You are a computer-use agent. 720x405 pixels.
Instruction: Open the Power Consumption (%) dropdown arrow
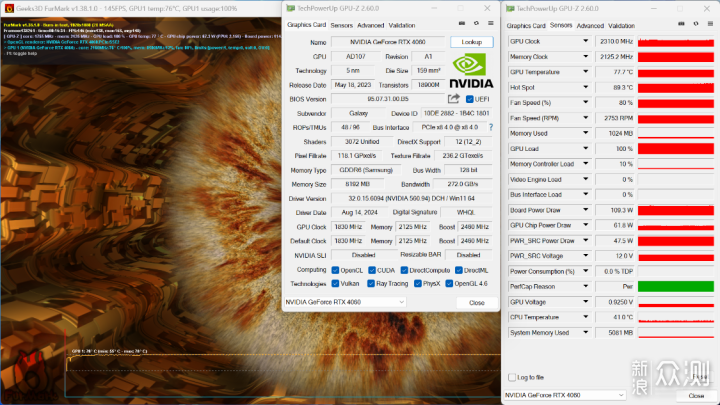[x=585, y=271]
